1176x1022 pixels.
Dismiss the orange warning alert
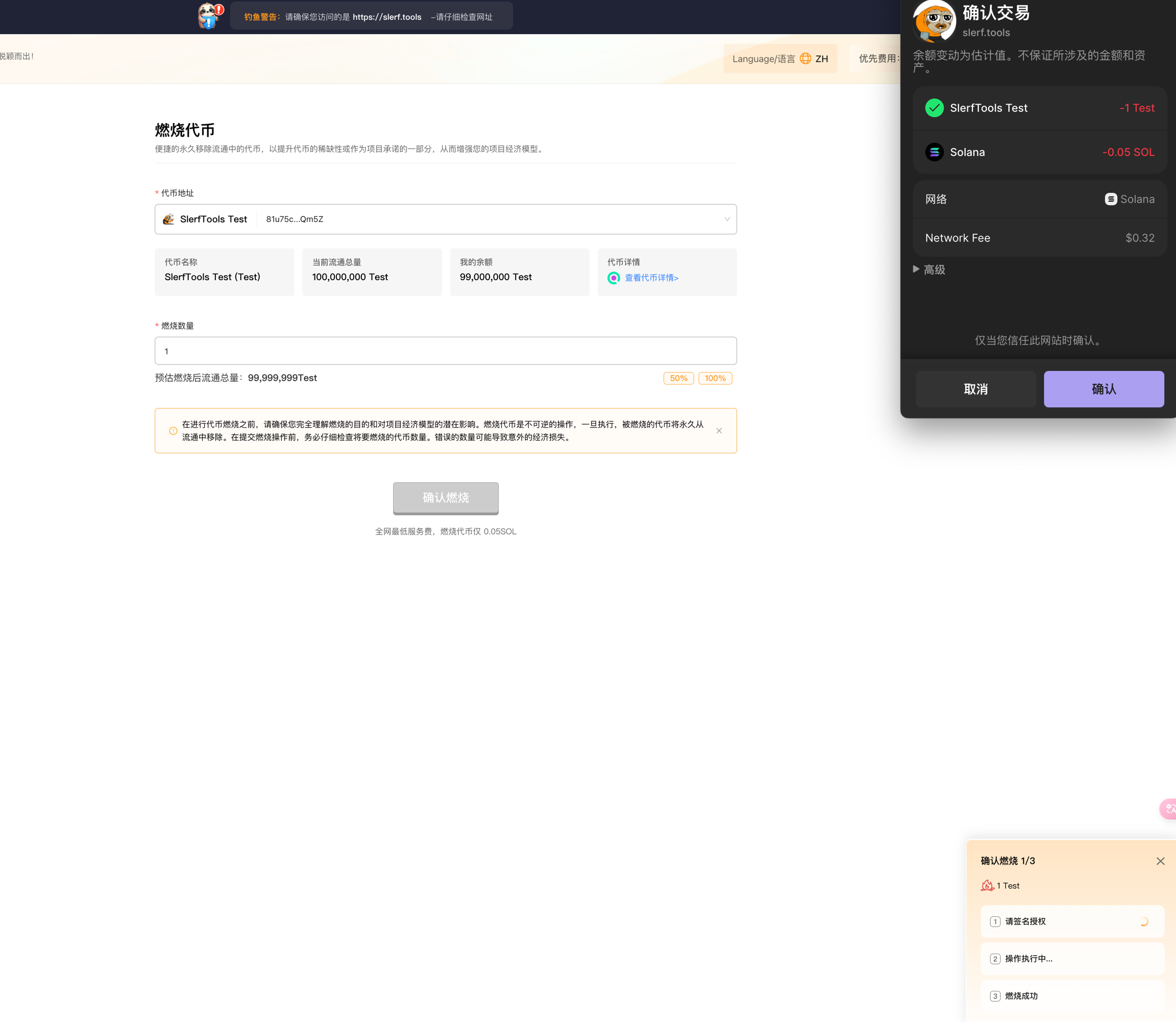coord(719,430)
